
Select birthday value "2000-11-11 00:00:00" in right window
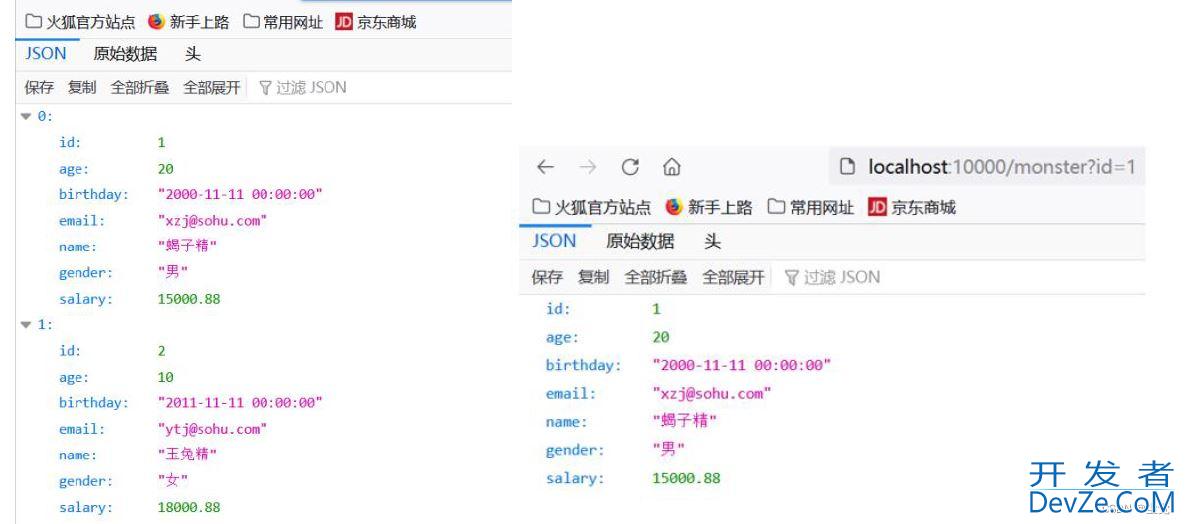tap(741, 365)
